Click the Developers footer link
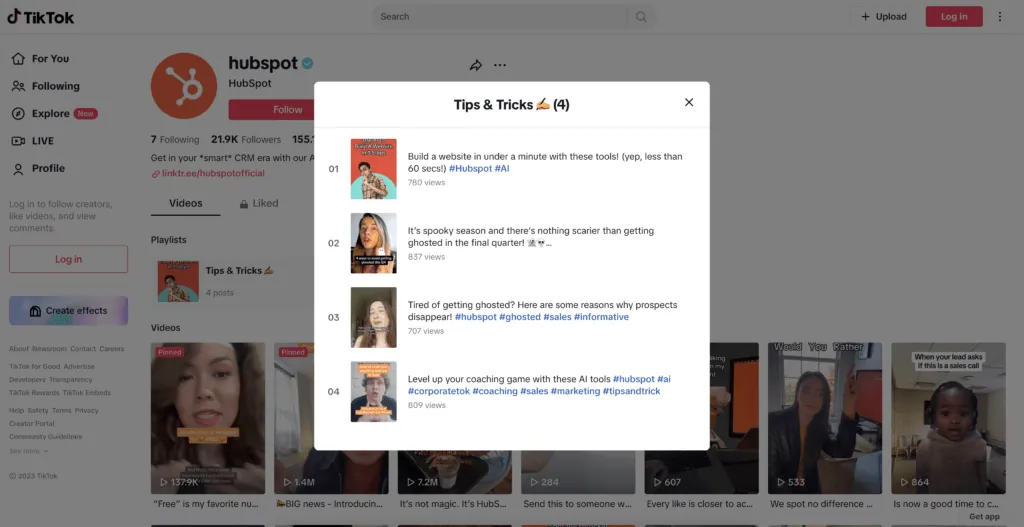This screenshot has width=1024, height=527. [27, 379]
